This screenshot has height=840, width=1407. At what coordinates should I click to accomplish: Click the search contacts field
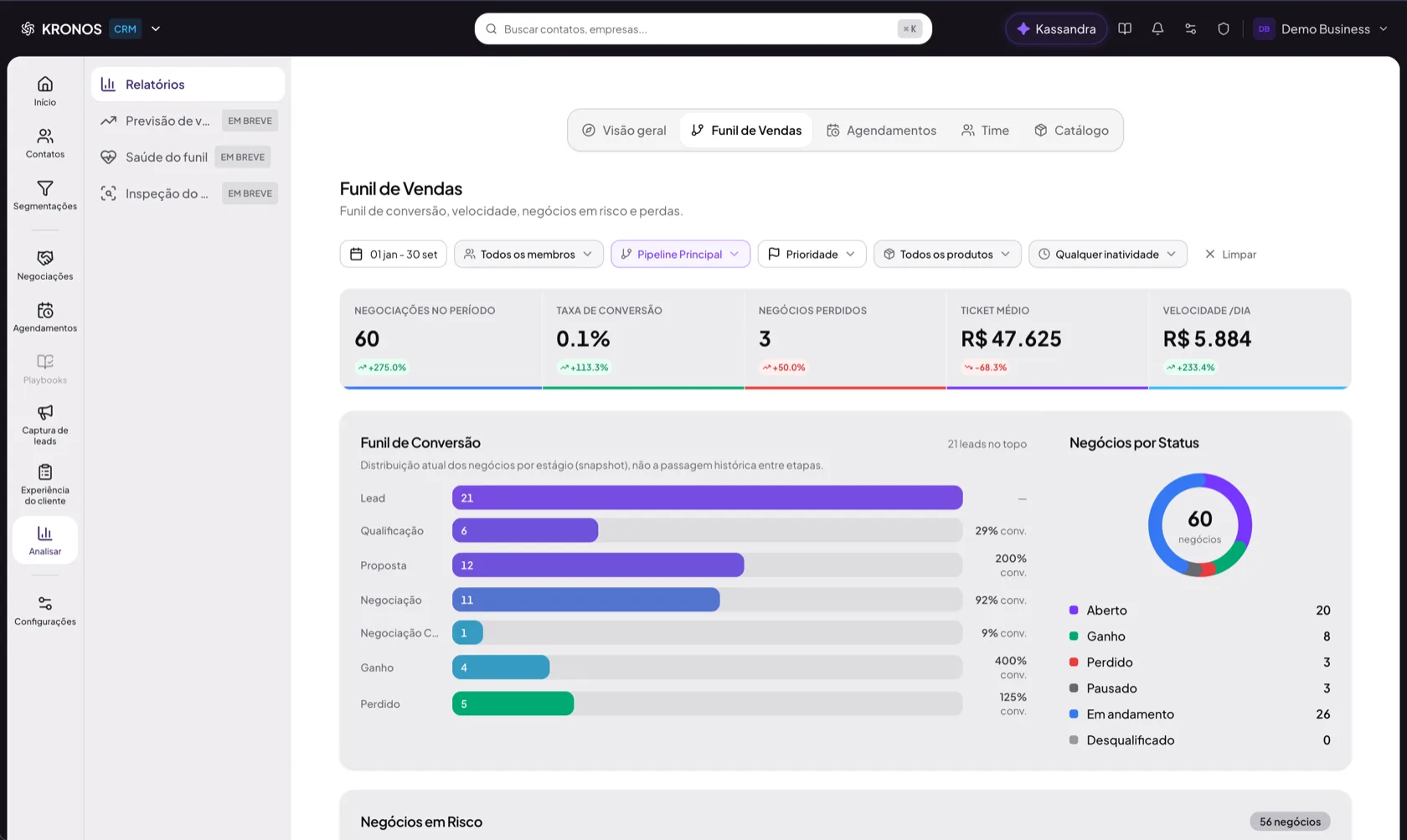pos(703,28)
